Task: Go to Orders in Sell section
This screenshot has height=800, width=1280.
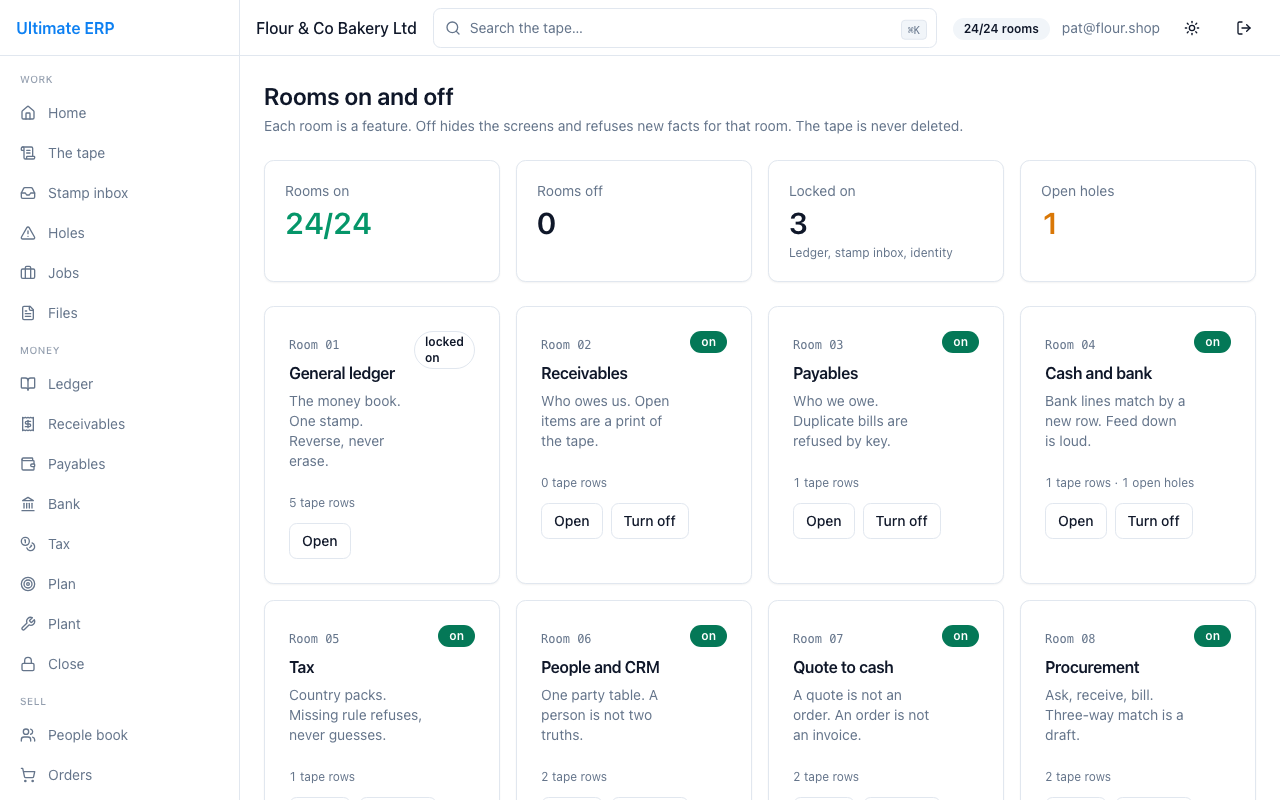Action: pos(120,775)
